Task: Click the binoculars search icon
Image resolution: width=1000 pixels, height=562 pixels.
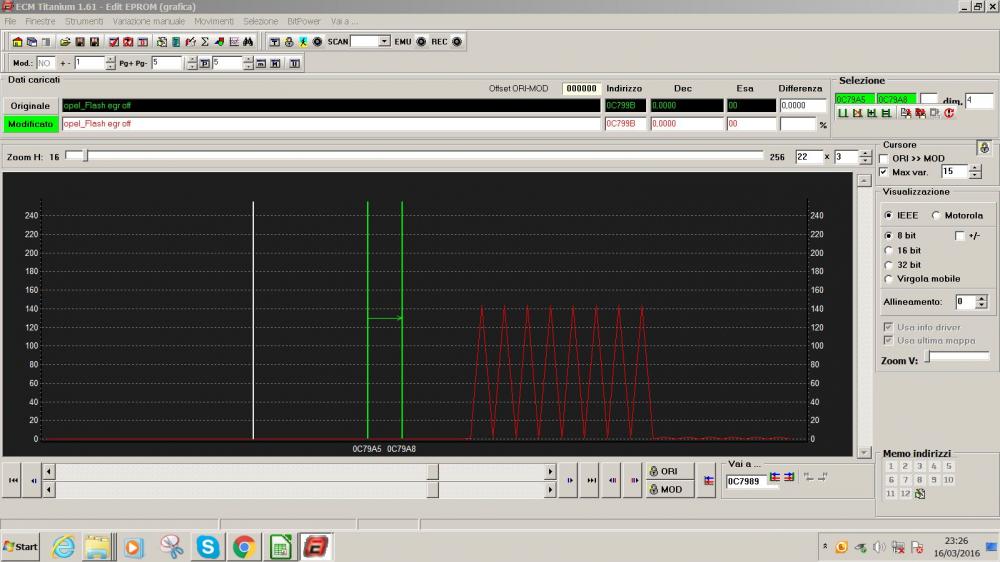Action: [248, 42]
